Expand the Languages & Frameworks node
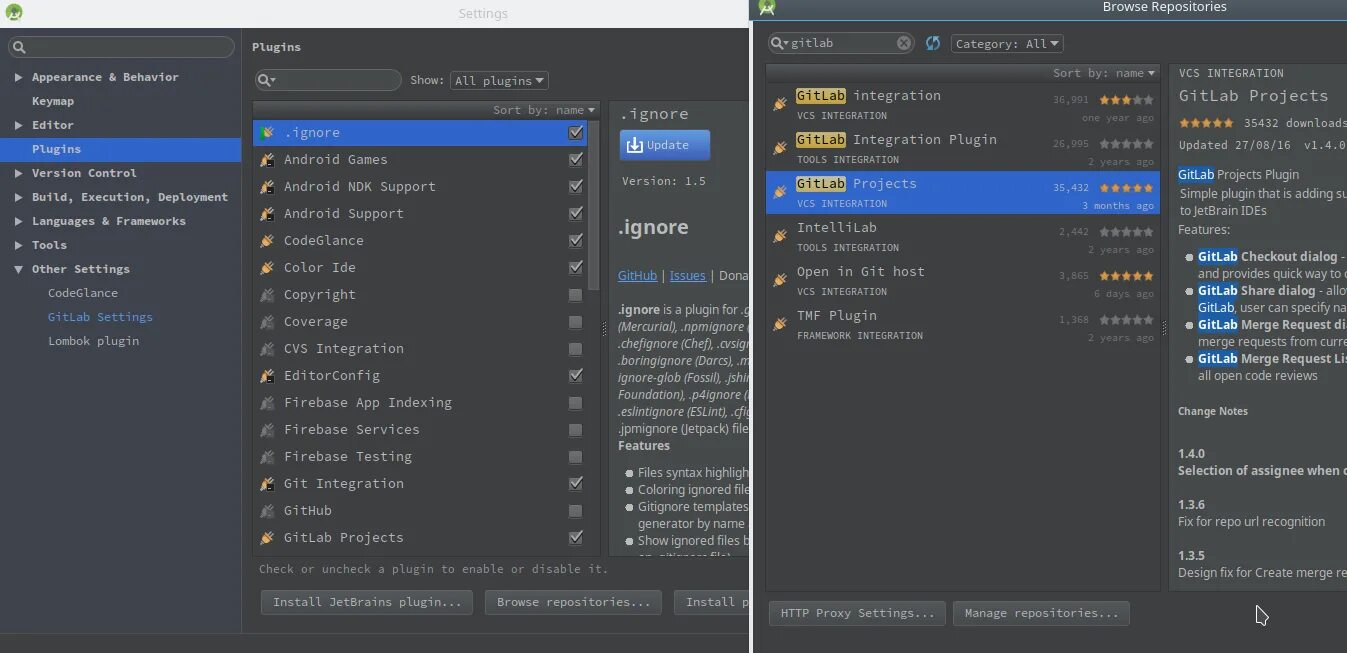This screenshot has height=653, width=1347. tap(18, 221)
